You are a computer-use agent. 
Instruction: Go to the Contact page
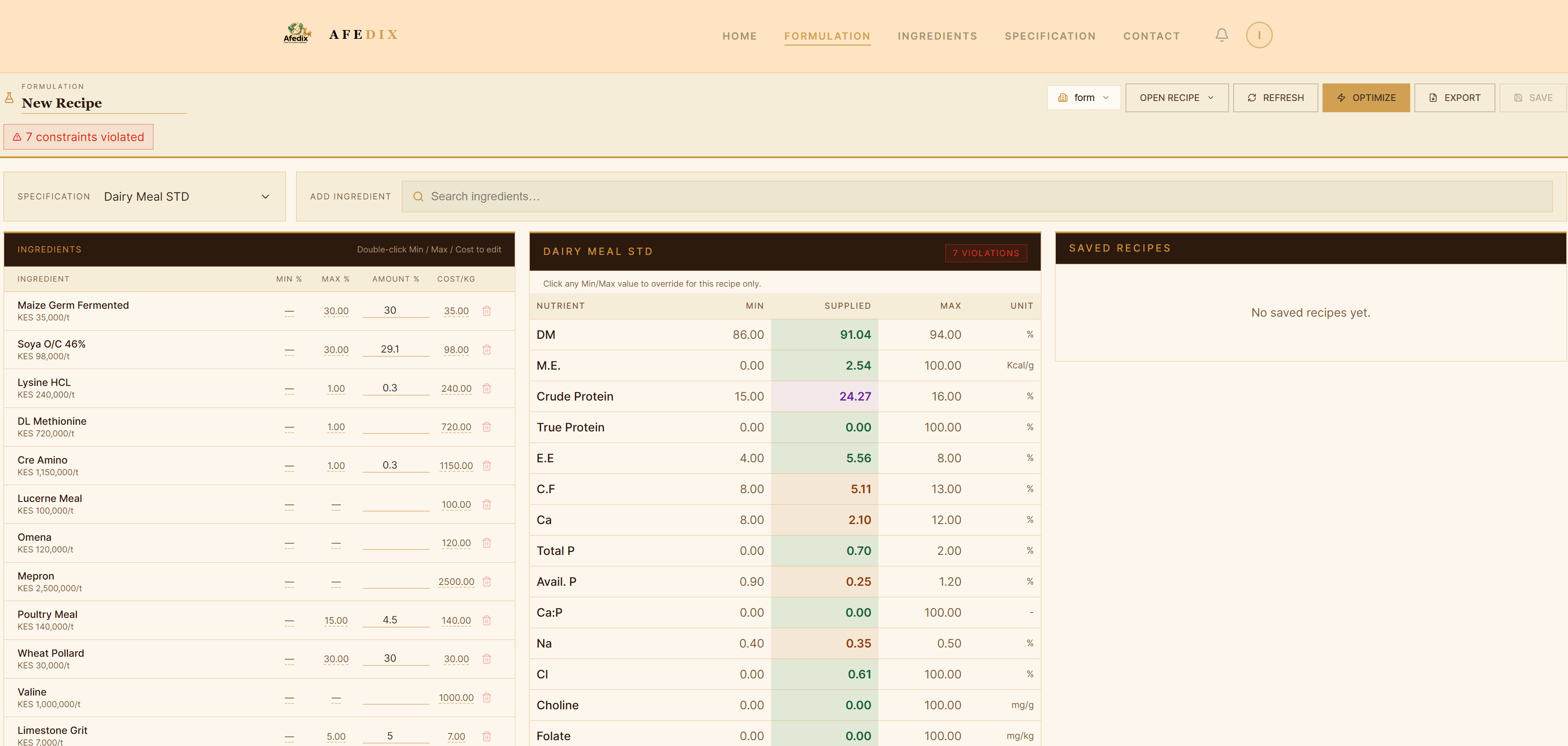click(x=1152, y=36)
